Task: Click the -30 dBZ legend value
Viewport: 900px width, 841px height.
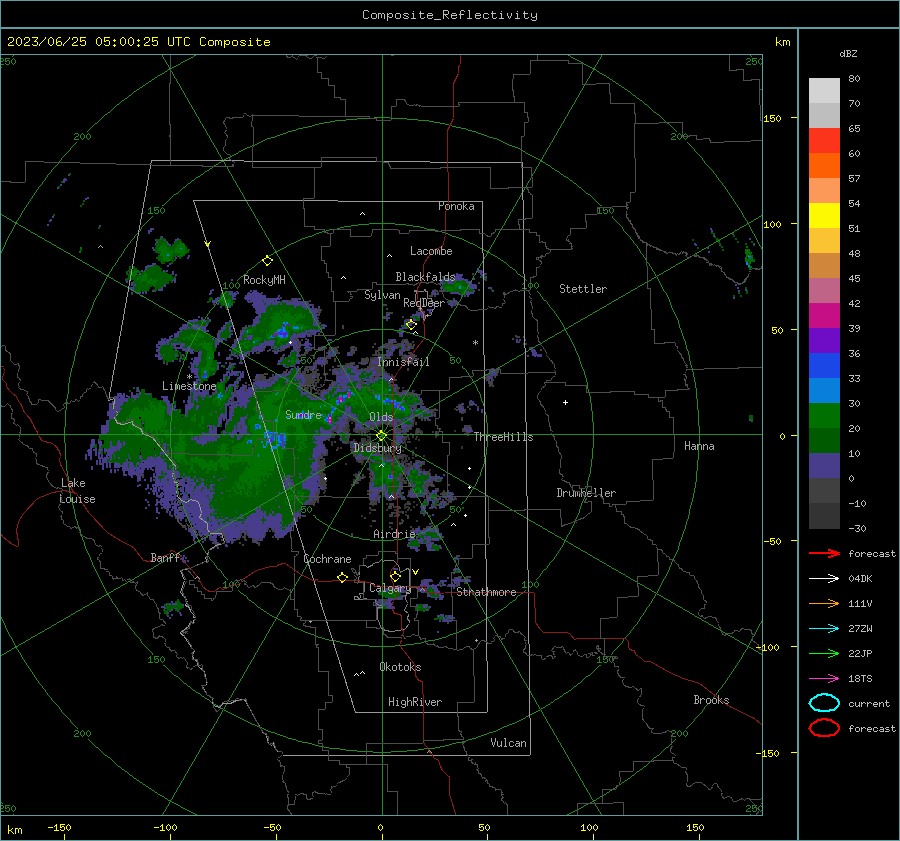Action: (x=857, y=528)
